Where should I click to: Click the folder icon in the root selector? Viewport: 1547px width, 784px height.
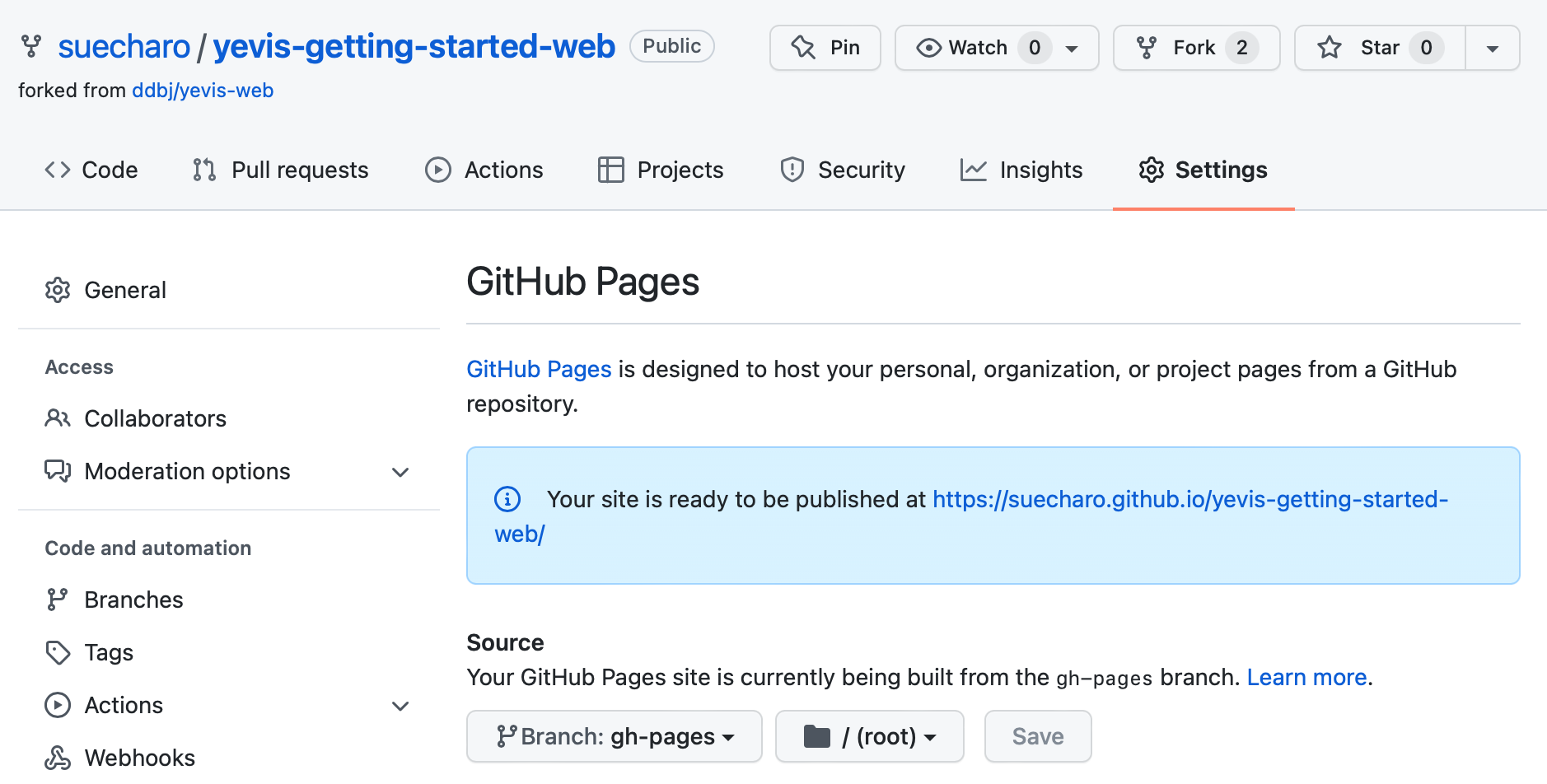tap(817, 736)
